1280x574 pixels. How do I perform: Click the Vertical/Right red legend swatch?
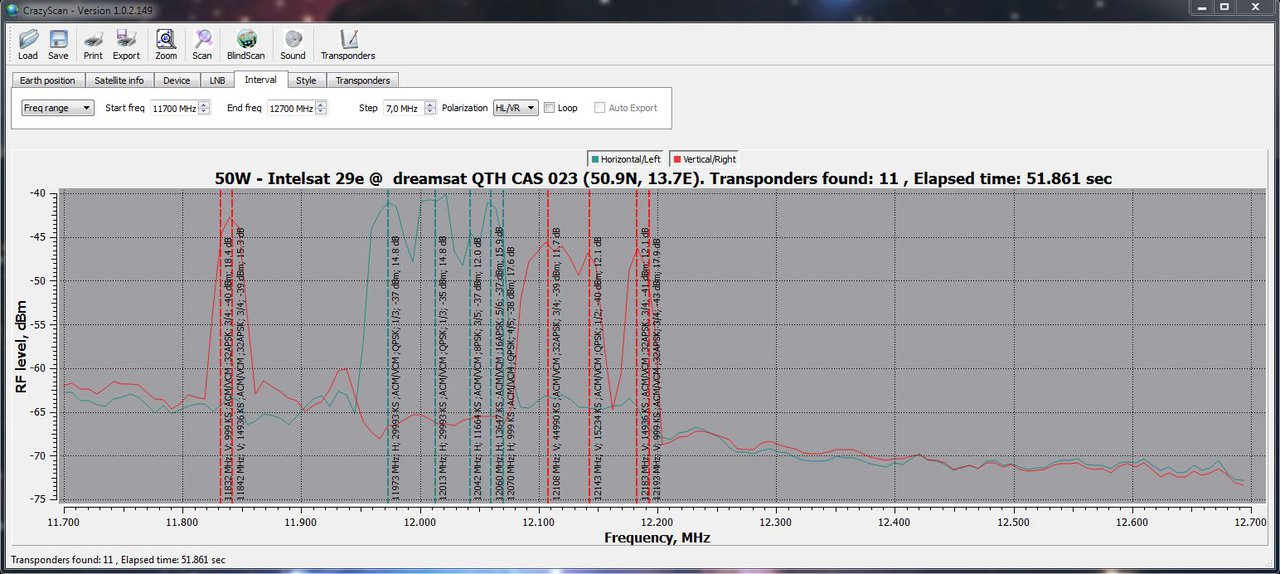tap(676, 159)
